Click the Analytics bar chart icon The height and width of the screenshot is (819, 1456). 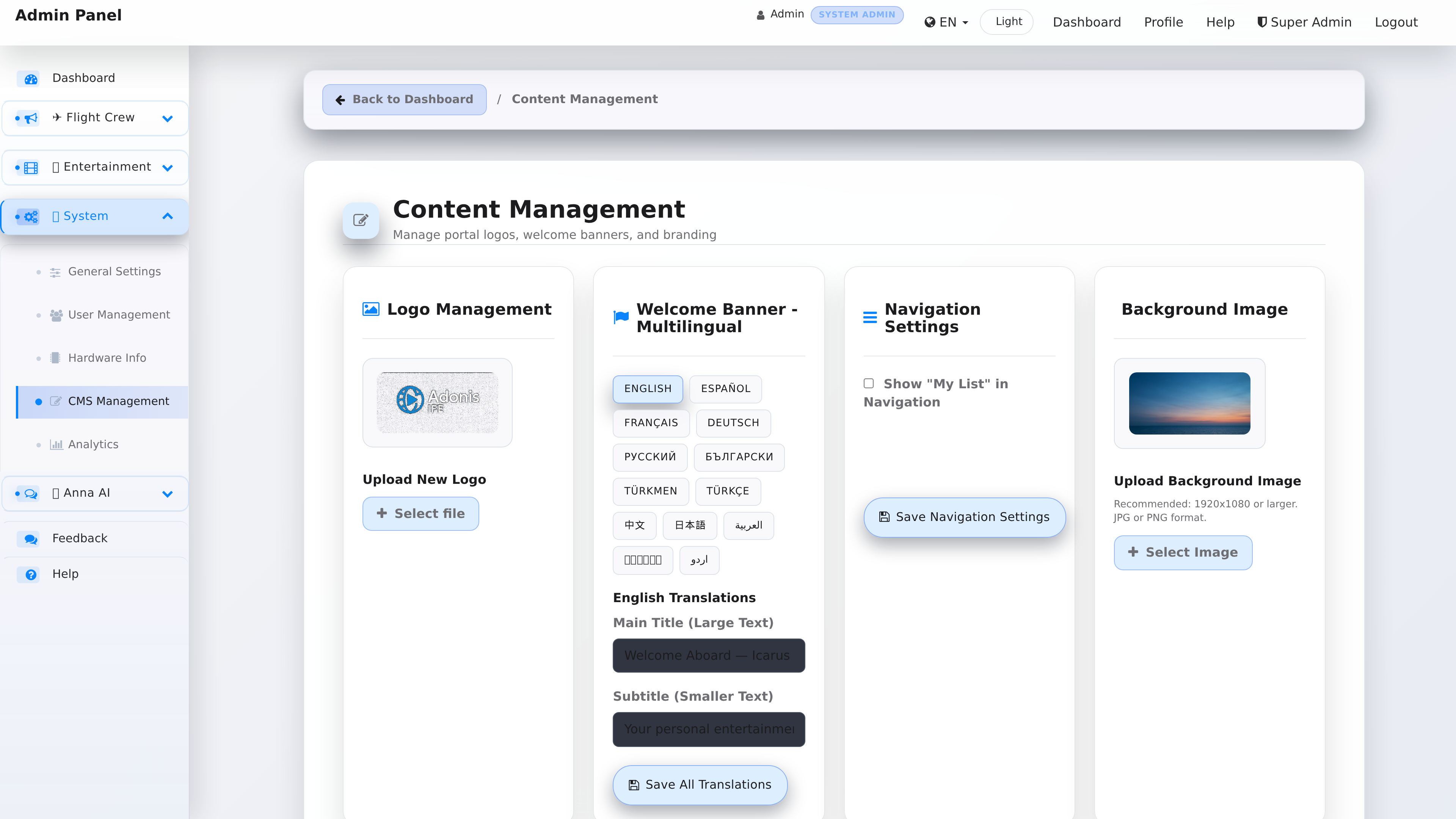[x=56, y=445]
